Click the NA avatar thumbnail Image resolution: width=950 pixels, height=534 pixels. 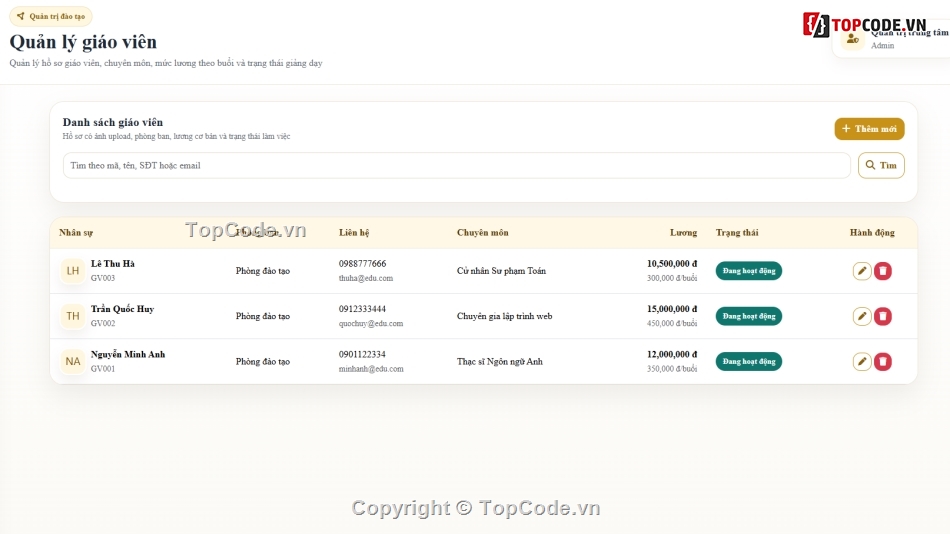(x=73, y=361)
